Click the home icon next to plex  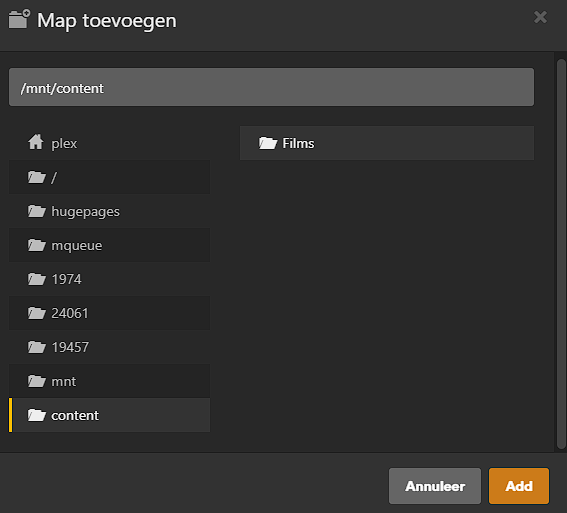click(x=36, y=142)
